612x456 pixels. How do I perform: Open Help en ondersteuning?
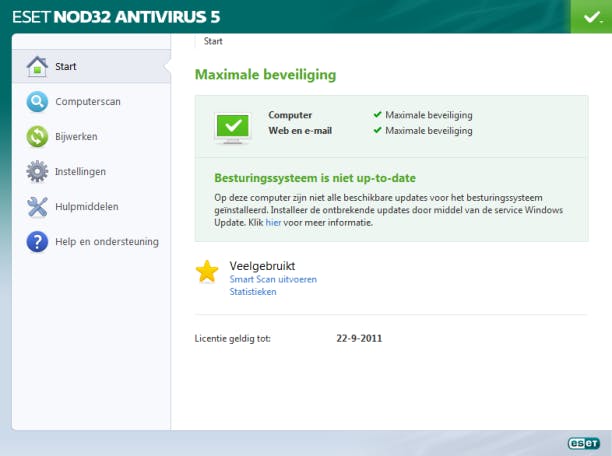click(x=91, y=242)
